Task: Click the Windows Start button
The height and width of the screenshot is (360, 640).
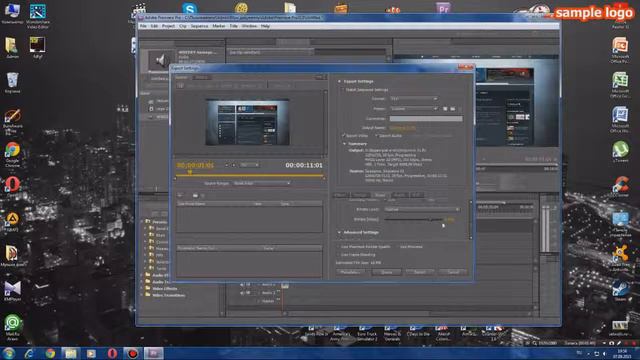Action: pos(9,353)
